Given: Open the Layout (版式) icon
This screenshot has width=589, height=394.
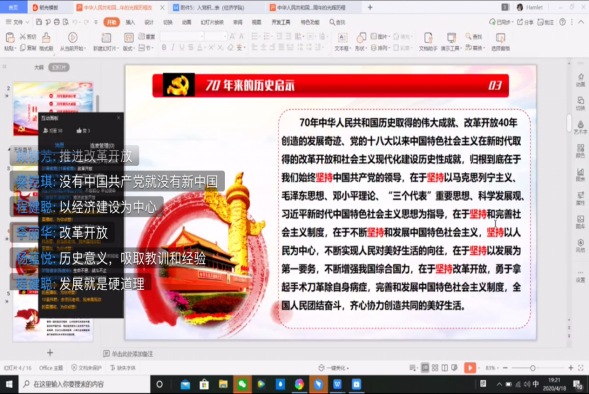Looking at the screenshot, I should tap(128, 38).
